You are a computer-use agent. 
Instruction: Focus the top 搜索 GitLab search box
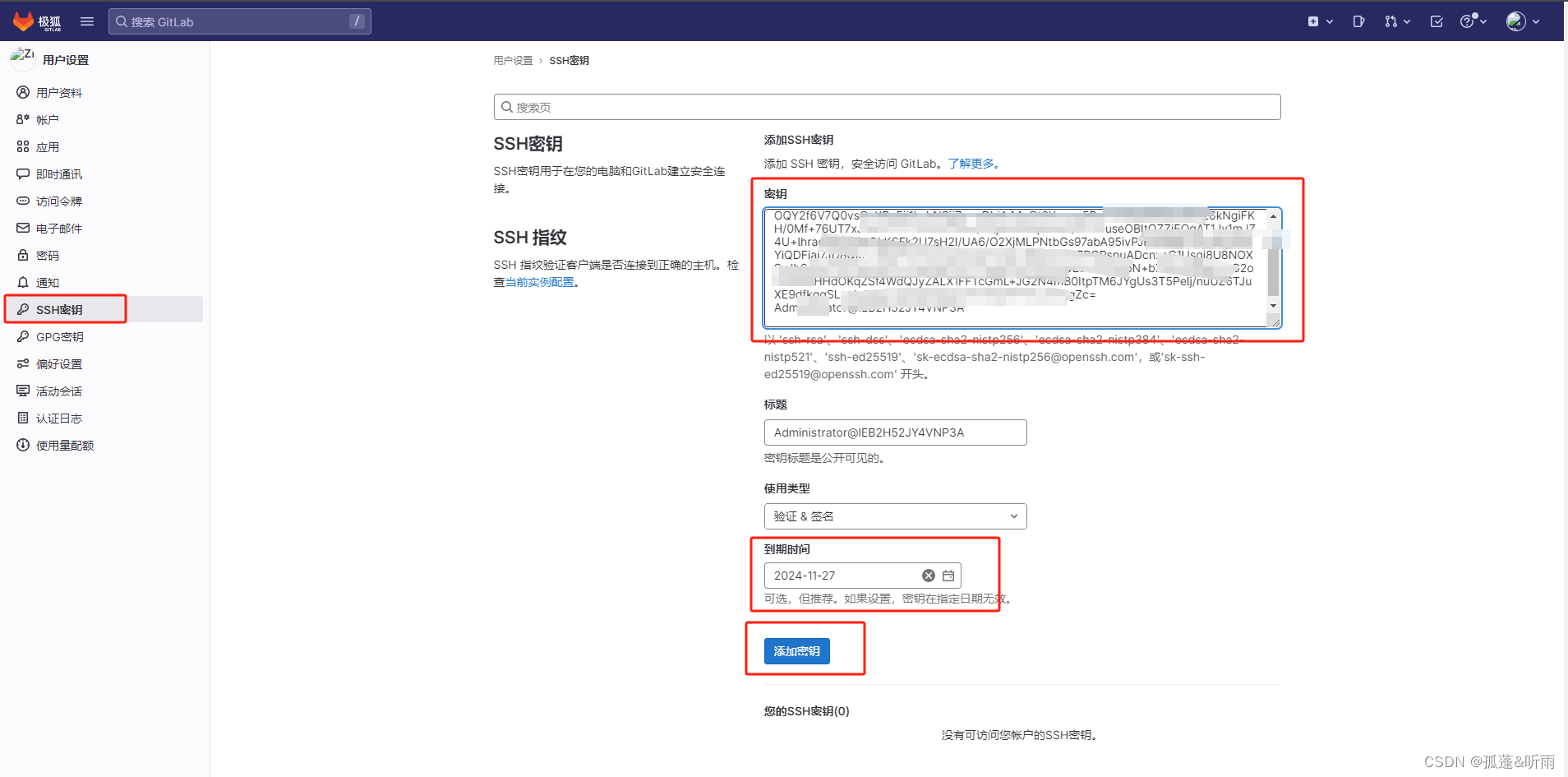pos(240,21)
